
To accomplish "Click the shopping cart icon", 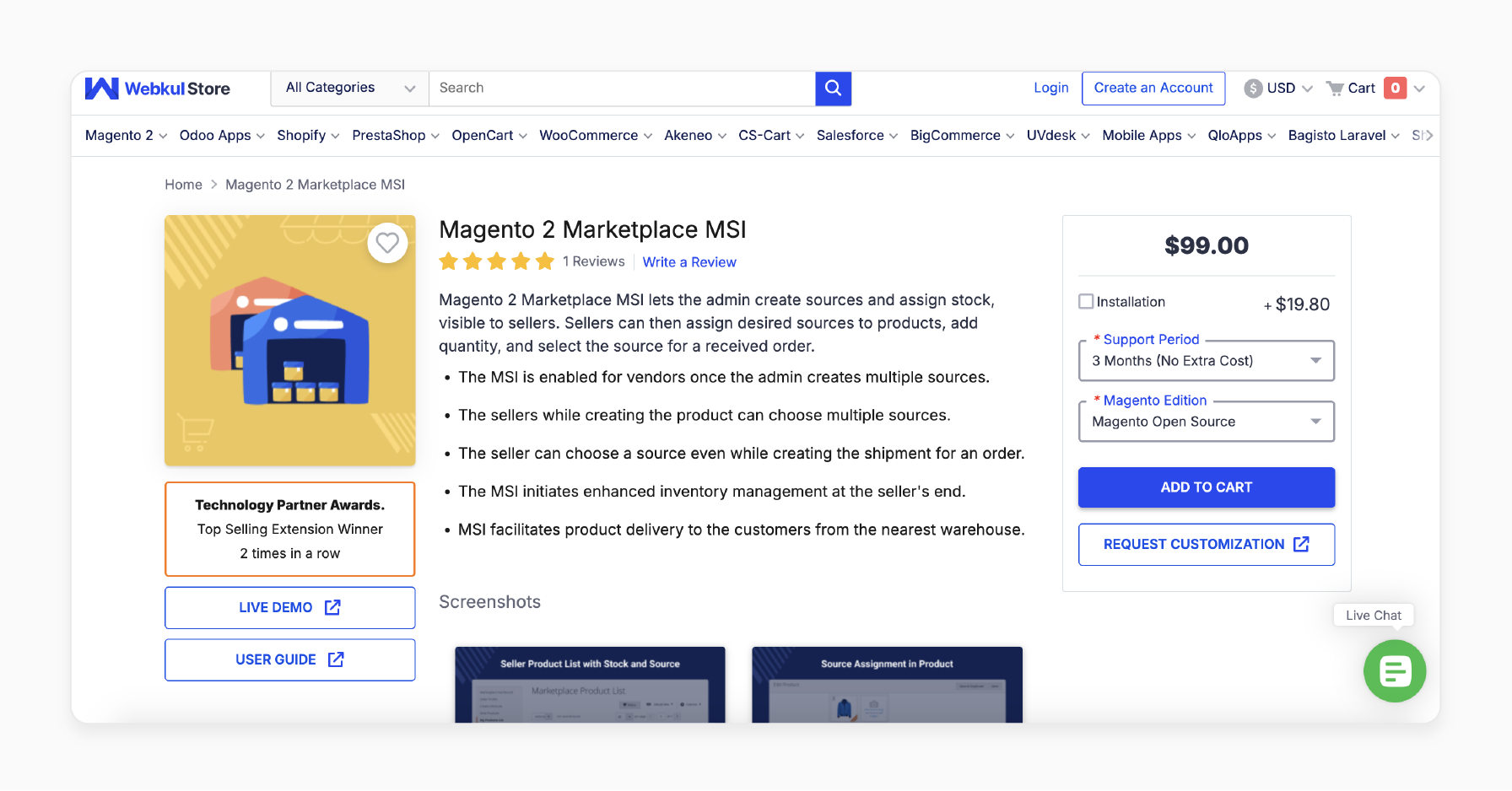I will pos(1335,89).
